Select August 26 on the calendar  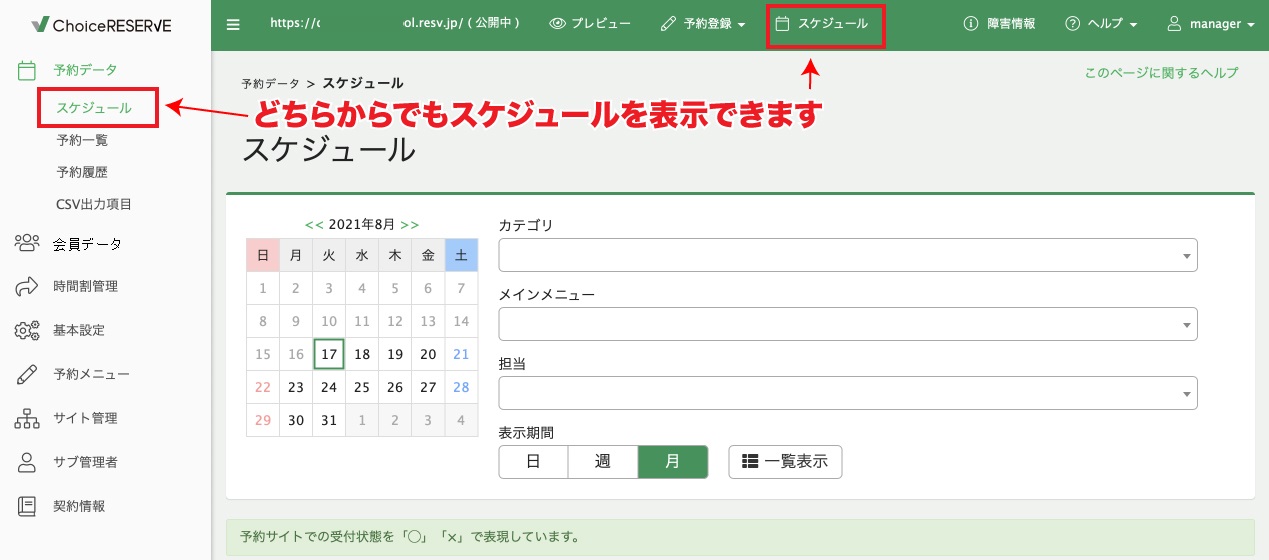(395, 387)
